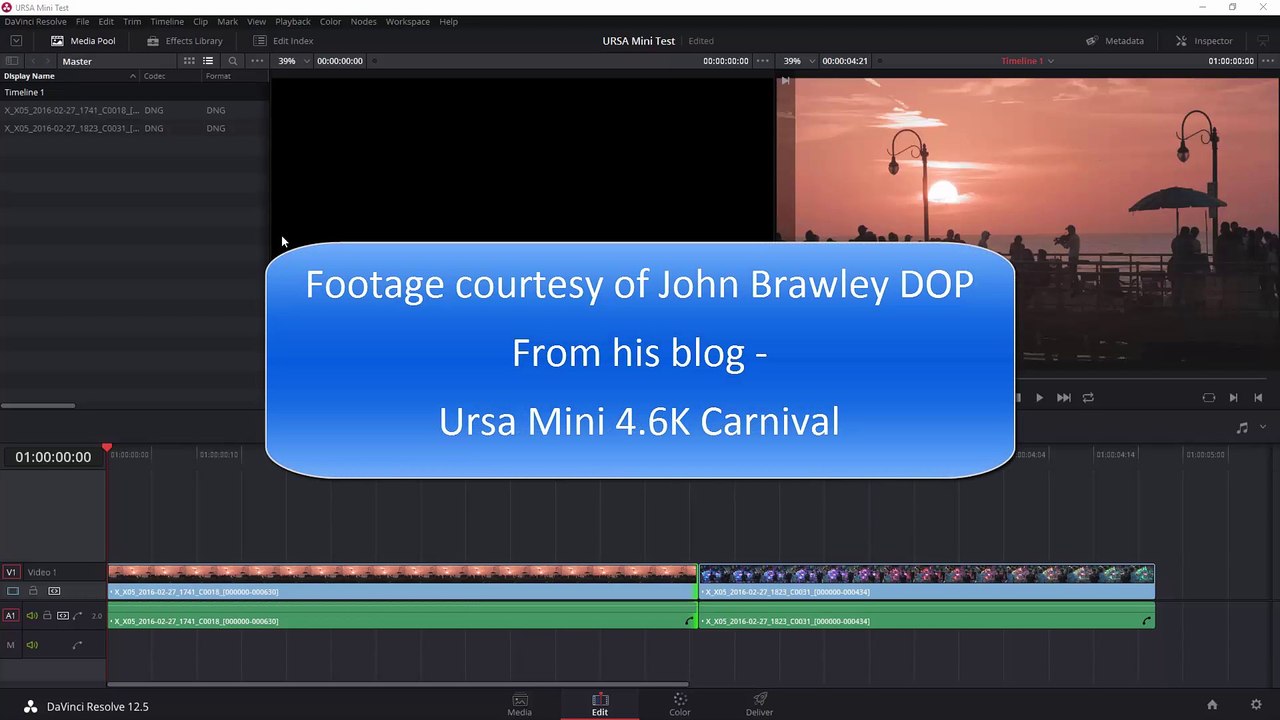Open the Metadata panel
The width and height of the screenshot is (1280, 720).
tap(1115, 41)
